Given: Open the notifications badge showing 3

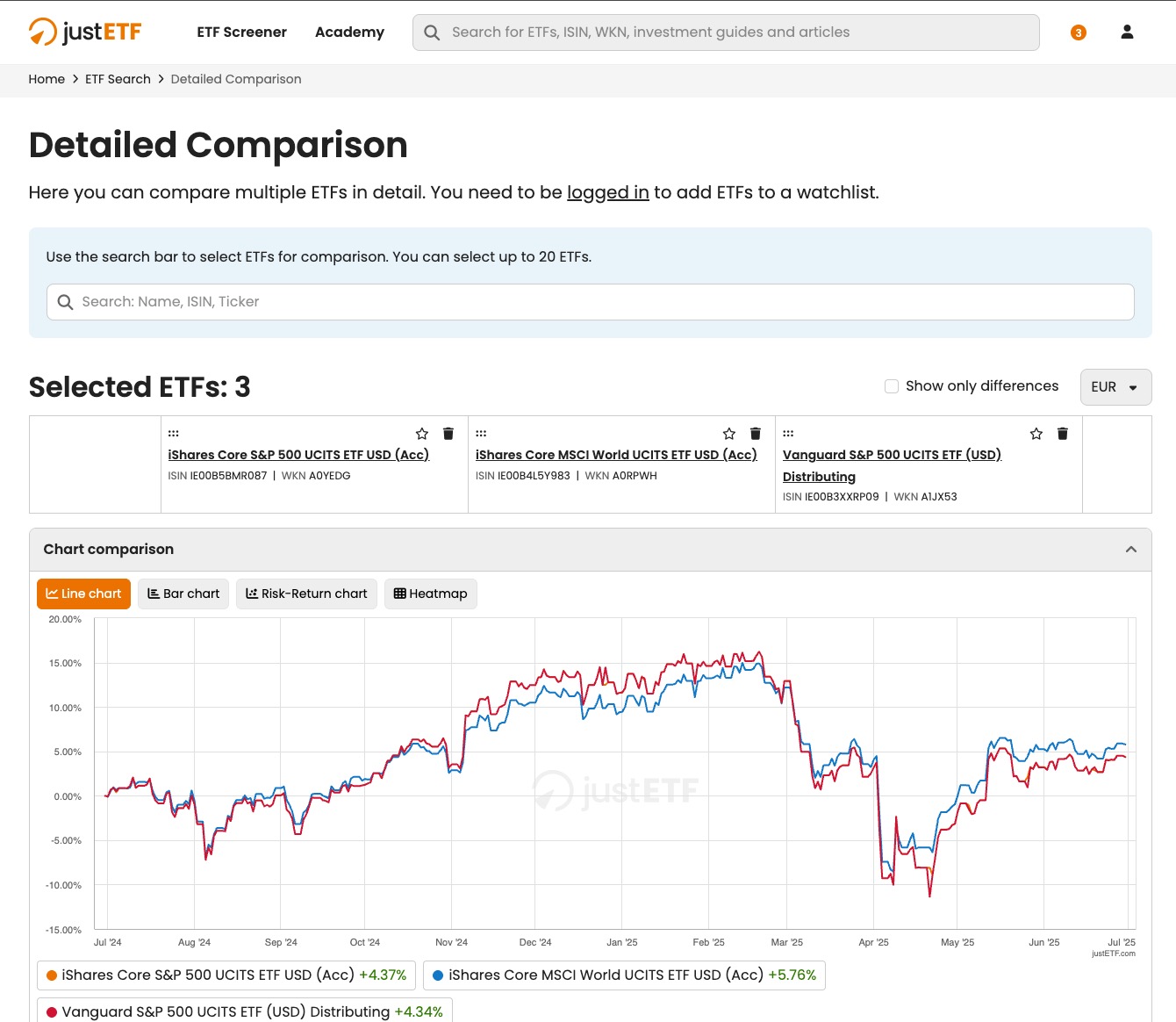Looking at the screenshot, I should click(x=1079, y=32).
